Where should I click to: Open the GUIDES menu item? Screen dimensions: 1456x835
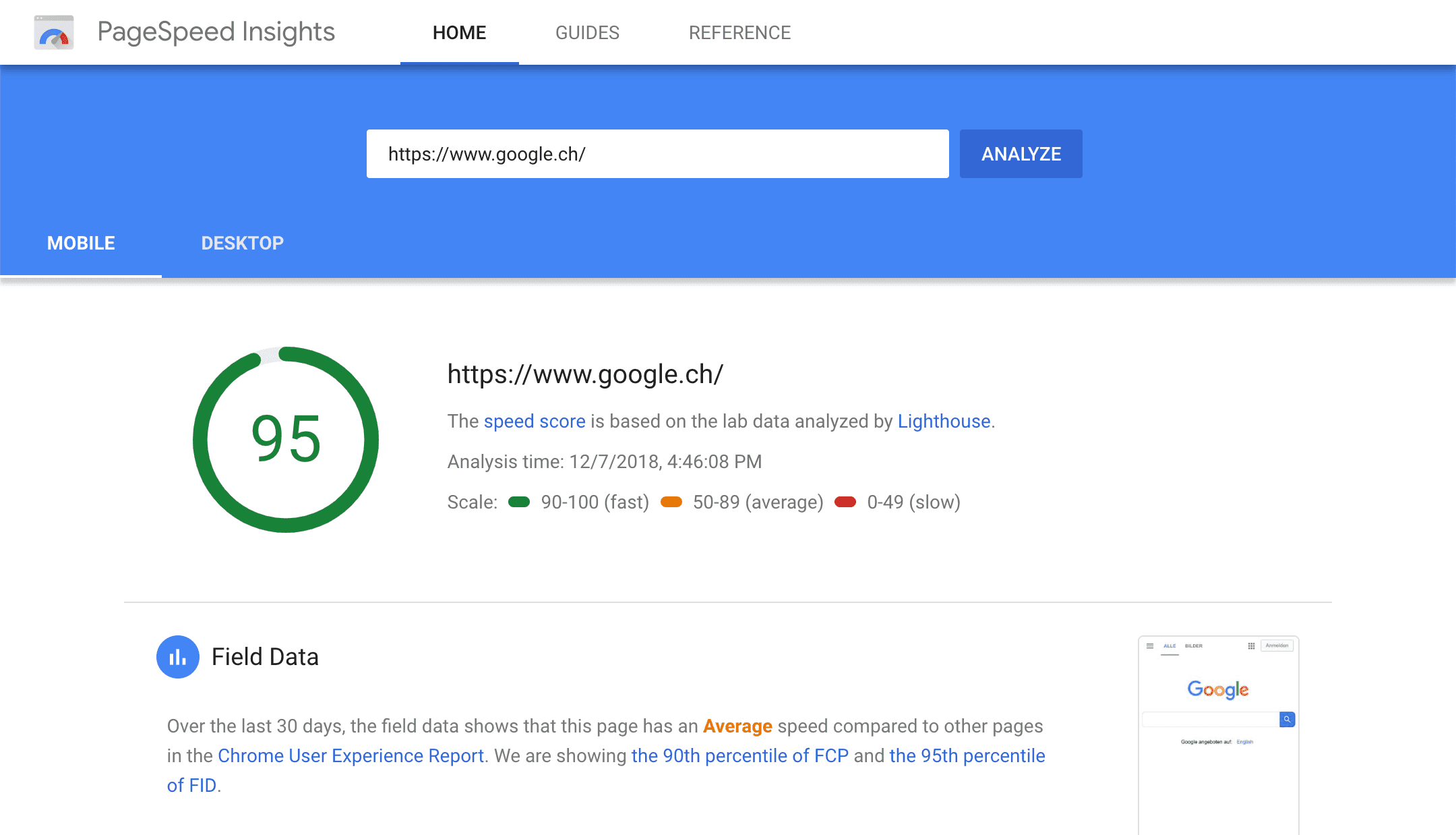coord(587,32)
